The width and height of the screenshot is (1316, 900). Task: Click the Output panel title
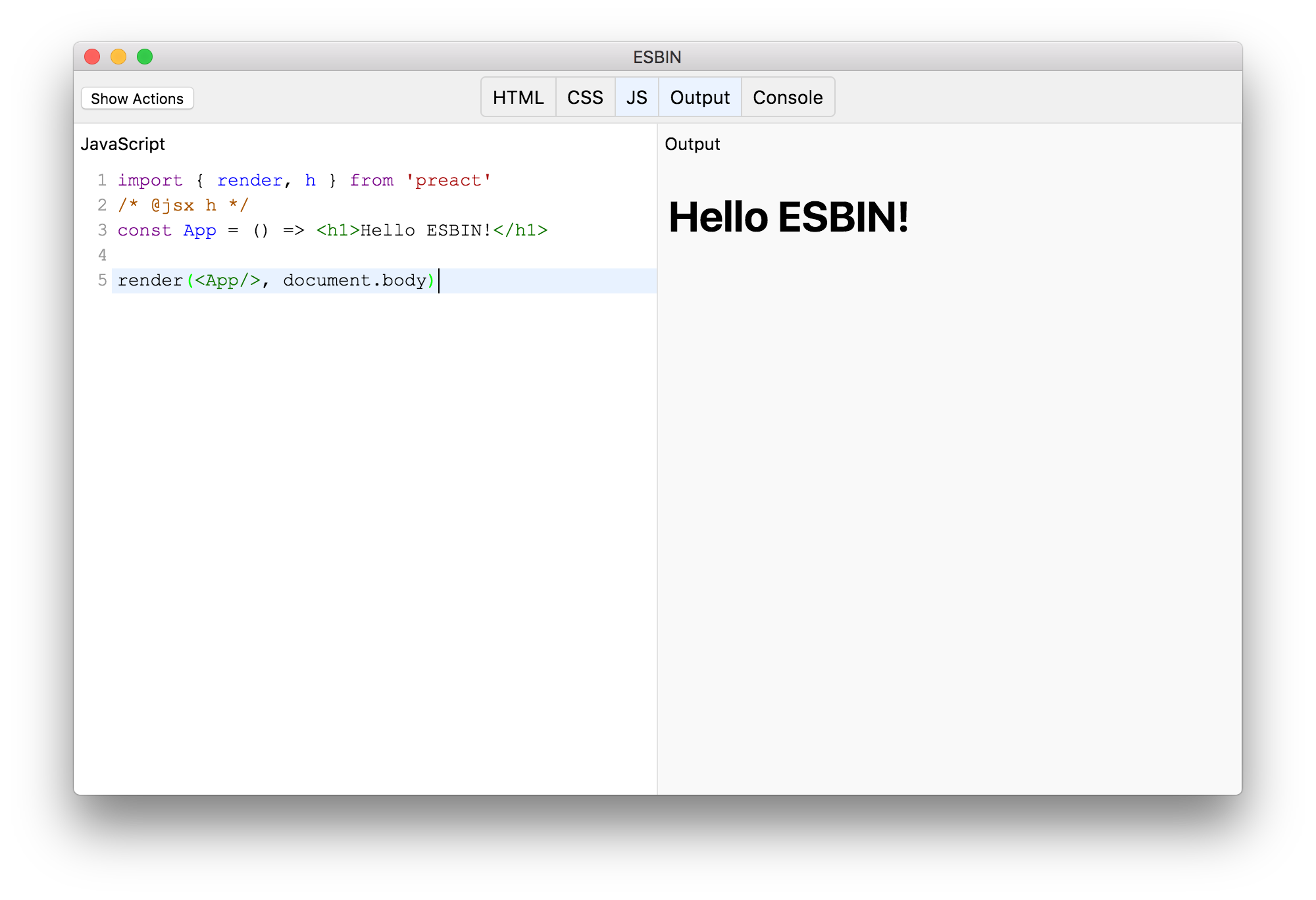click(x=692, y=144)
